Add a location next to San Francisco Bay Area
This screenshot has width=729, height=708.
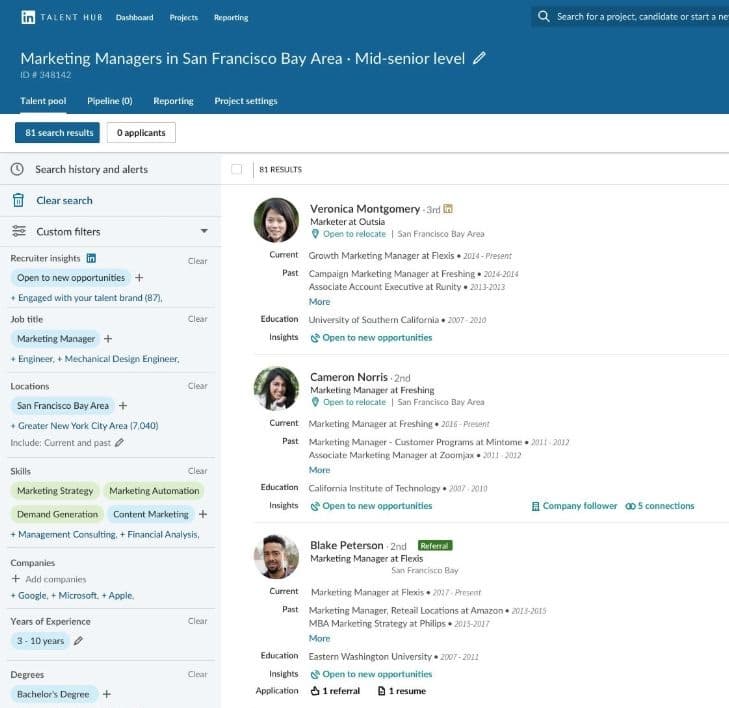(123, 405)
